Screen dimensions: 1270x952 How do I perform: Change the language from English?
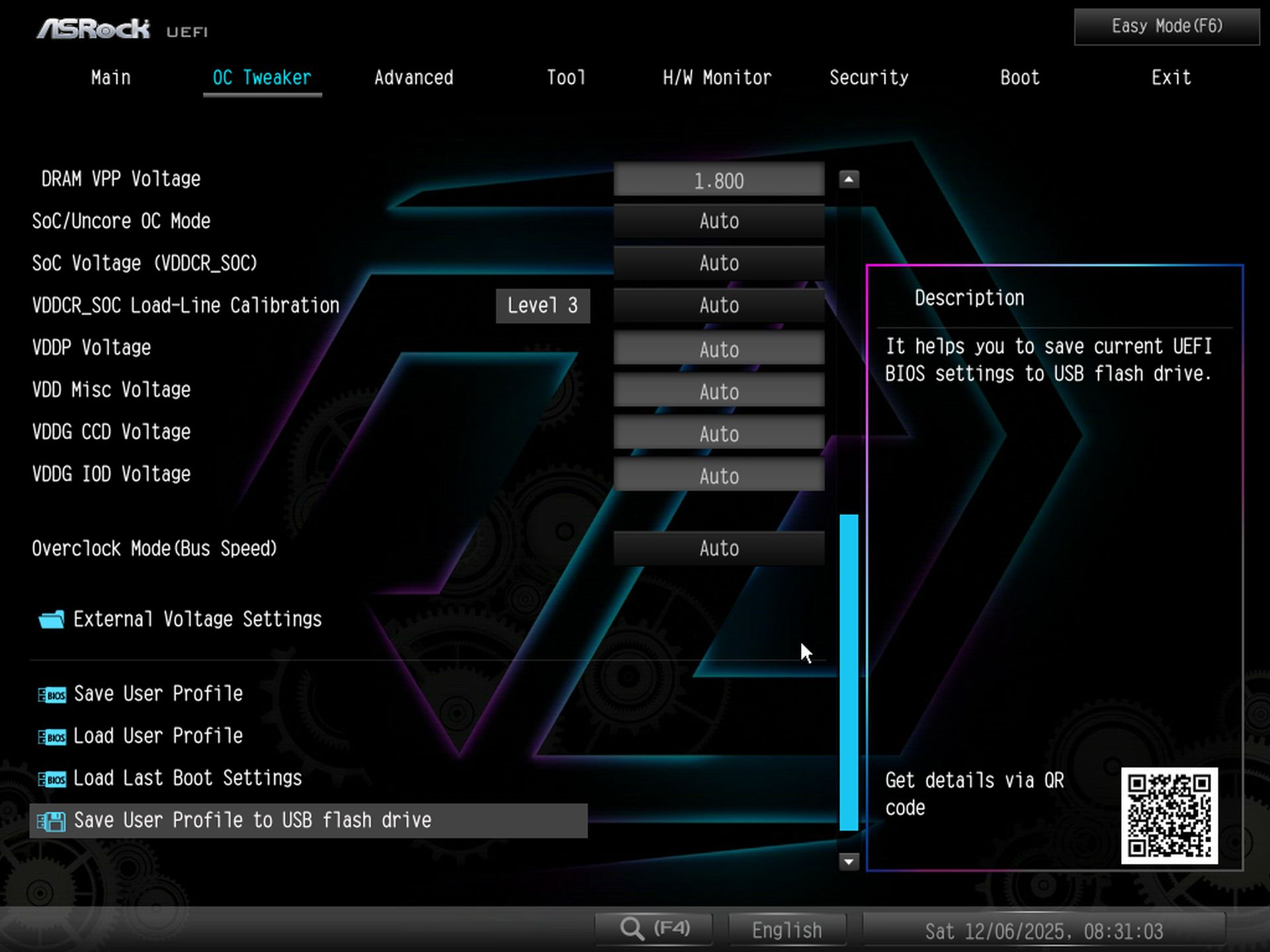[x=786, y=928]
